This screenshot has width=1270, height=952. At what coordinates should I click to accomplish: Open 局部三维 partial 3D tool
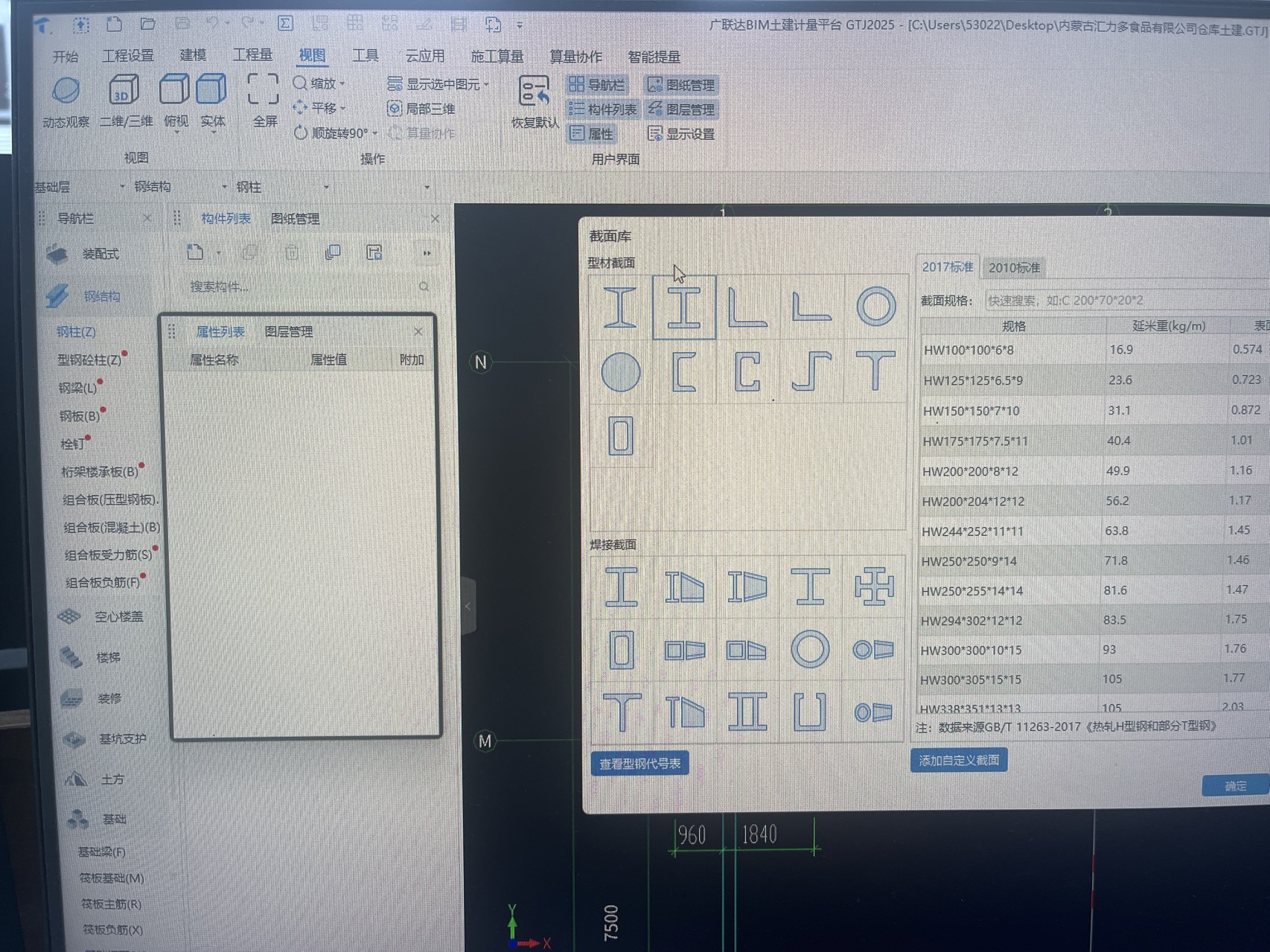(x=421, y=109)
